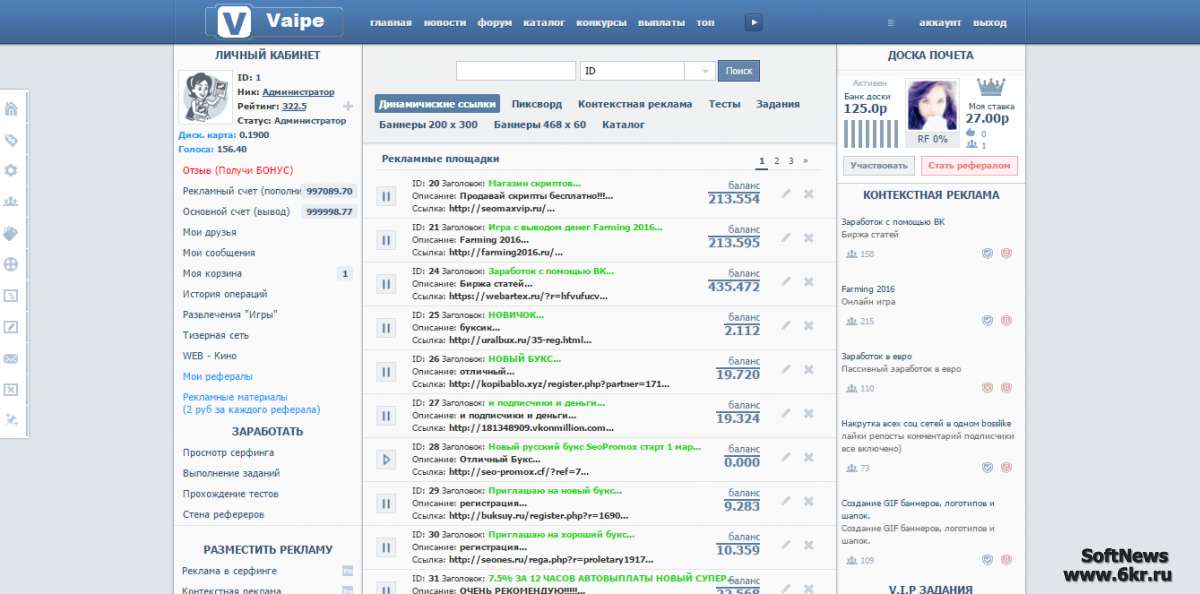This screenshot has height=594, width=1200.
Task: Edit ad ID 20 with pencil icon
Action: [785, 194]
